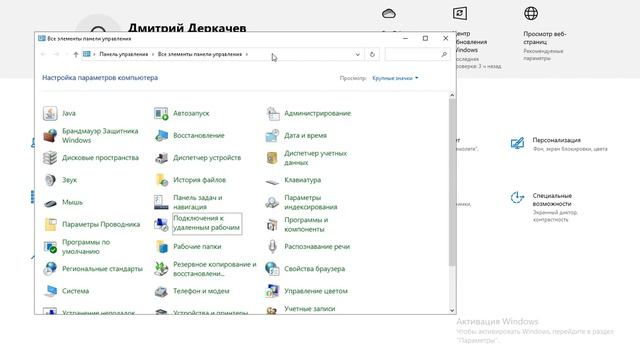Maximize the Control Panel window

point(425,38)
